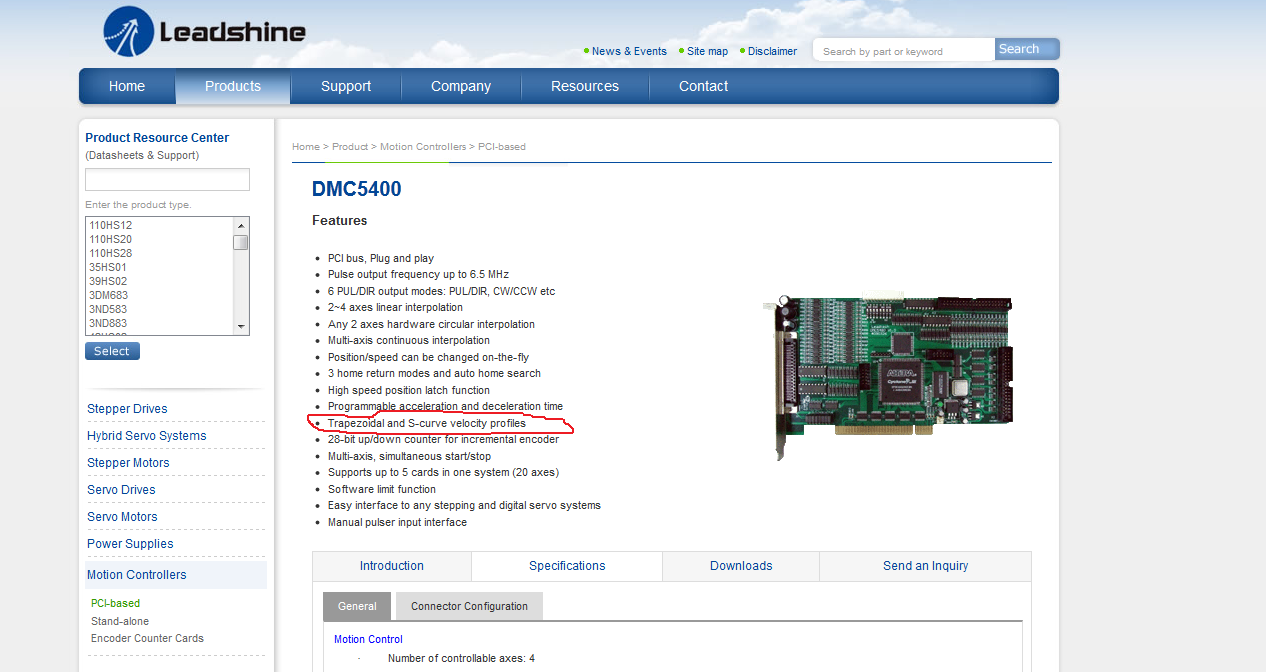
Task: Select the Connector Configuration sub-tab
Action: [x=469, y=606]
